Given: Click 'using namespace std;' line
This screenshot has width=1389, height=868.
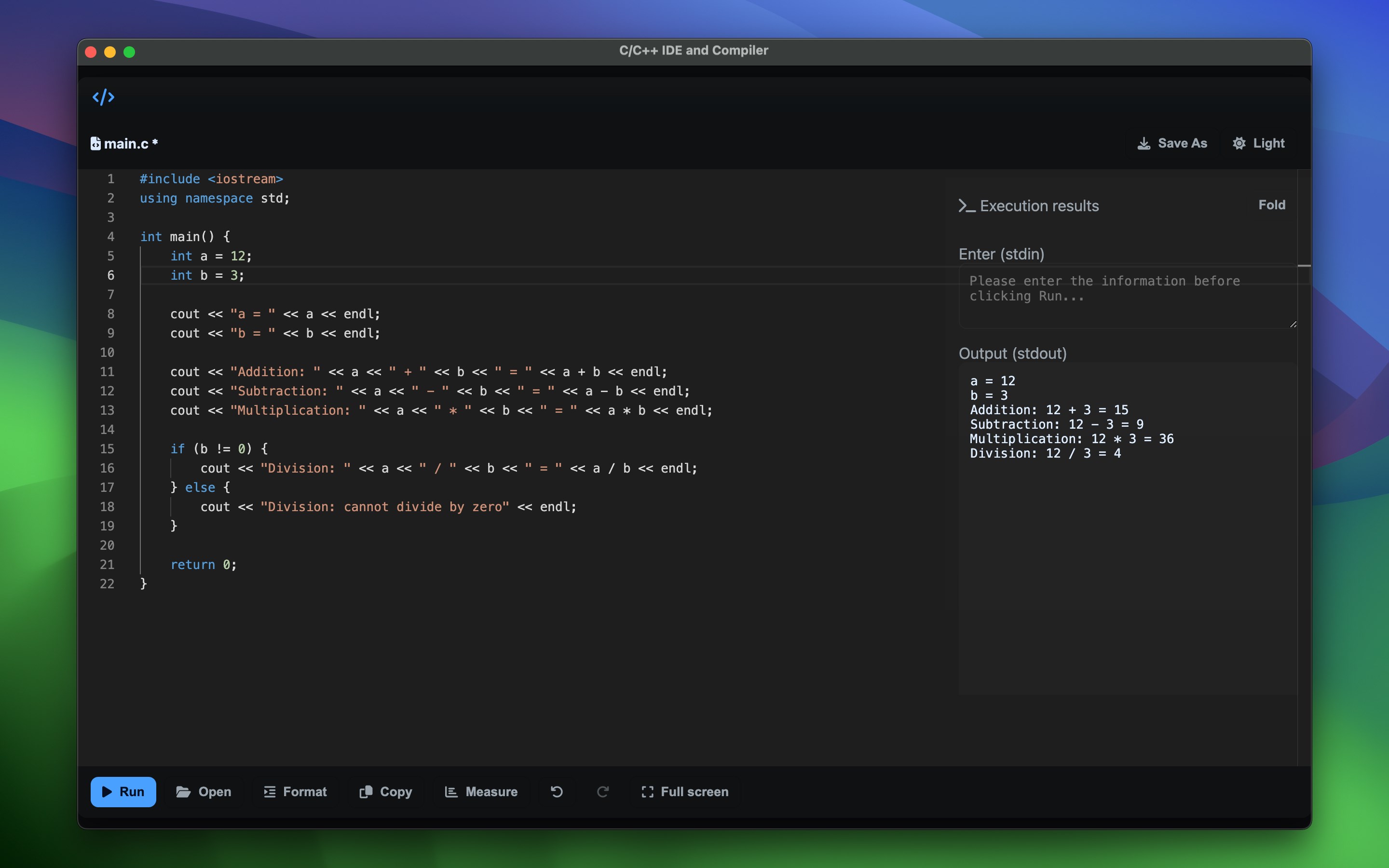Looking at the screenshot, I should (215, 198).
